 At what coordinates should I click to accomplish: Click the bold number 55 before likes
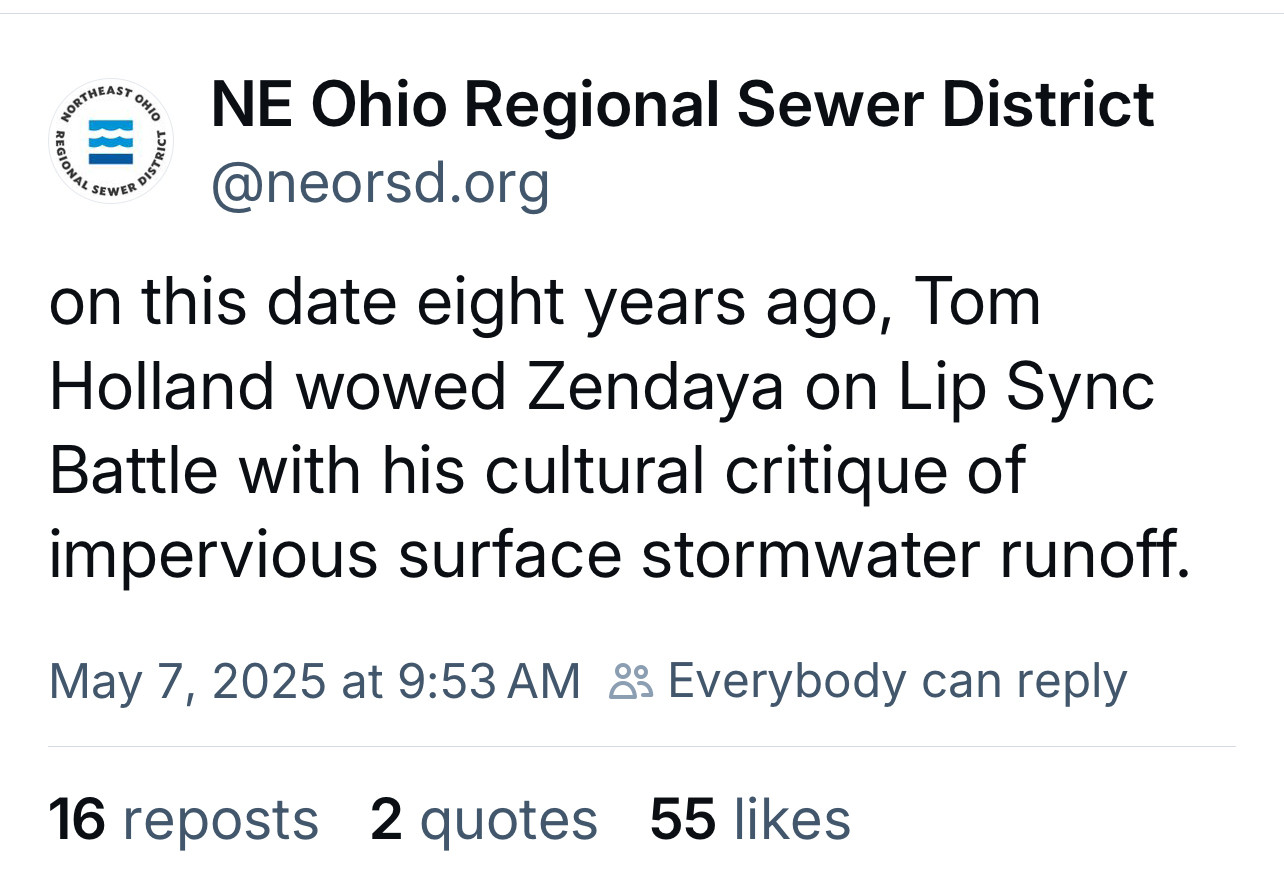pos(683,820)
